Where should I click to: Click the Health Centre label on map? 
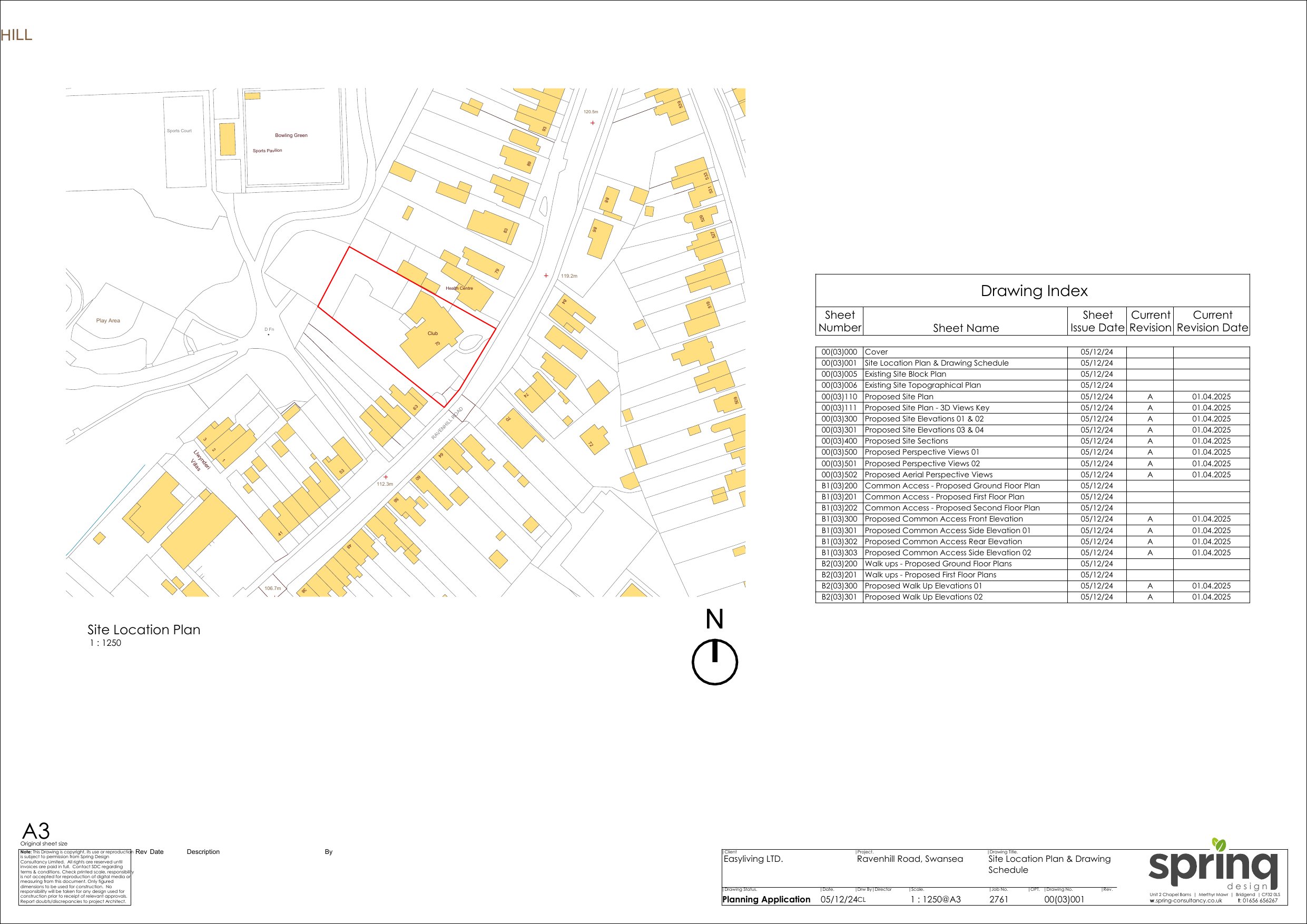(x=459, y=288)
